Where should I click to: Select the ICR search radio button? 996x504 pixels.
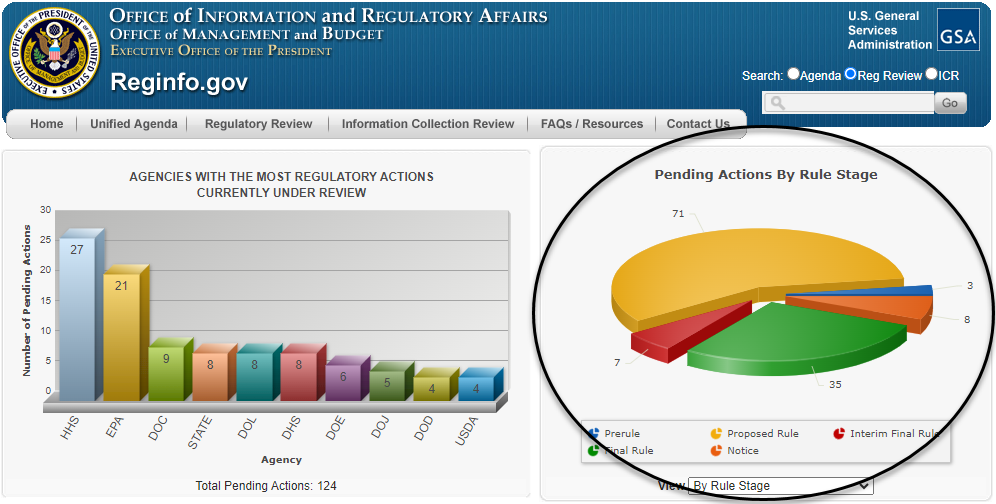(931, 74)
